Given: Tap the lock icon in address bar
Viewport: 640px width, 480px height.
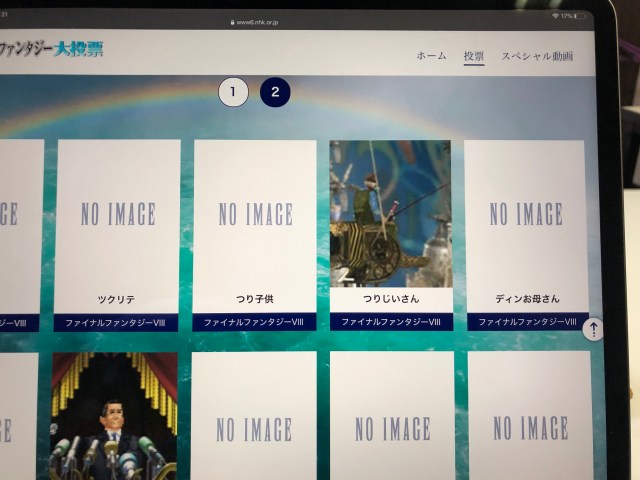Looking at the screenshot, I should pyautogui.click(x=233, y=19).
